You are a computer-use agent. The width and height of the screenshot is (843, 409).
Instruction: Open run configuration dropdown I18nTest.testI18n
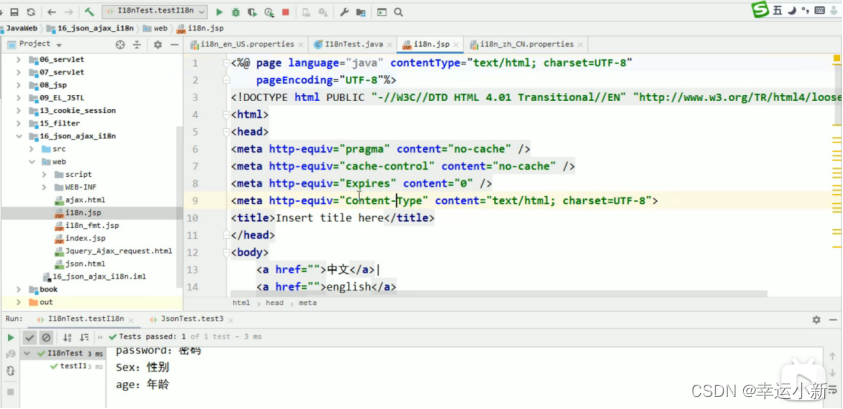coord(154,12)
